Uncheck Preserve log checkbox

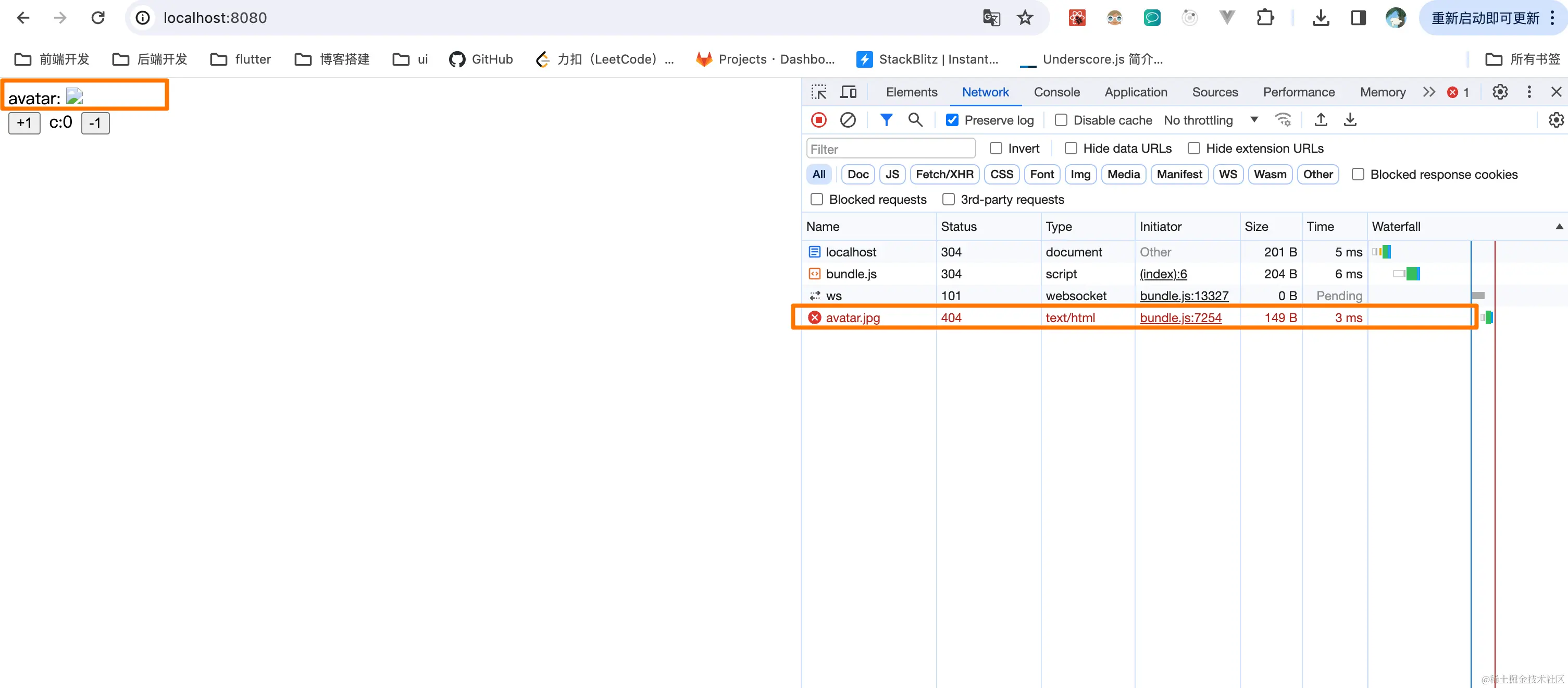(952, 120)
